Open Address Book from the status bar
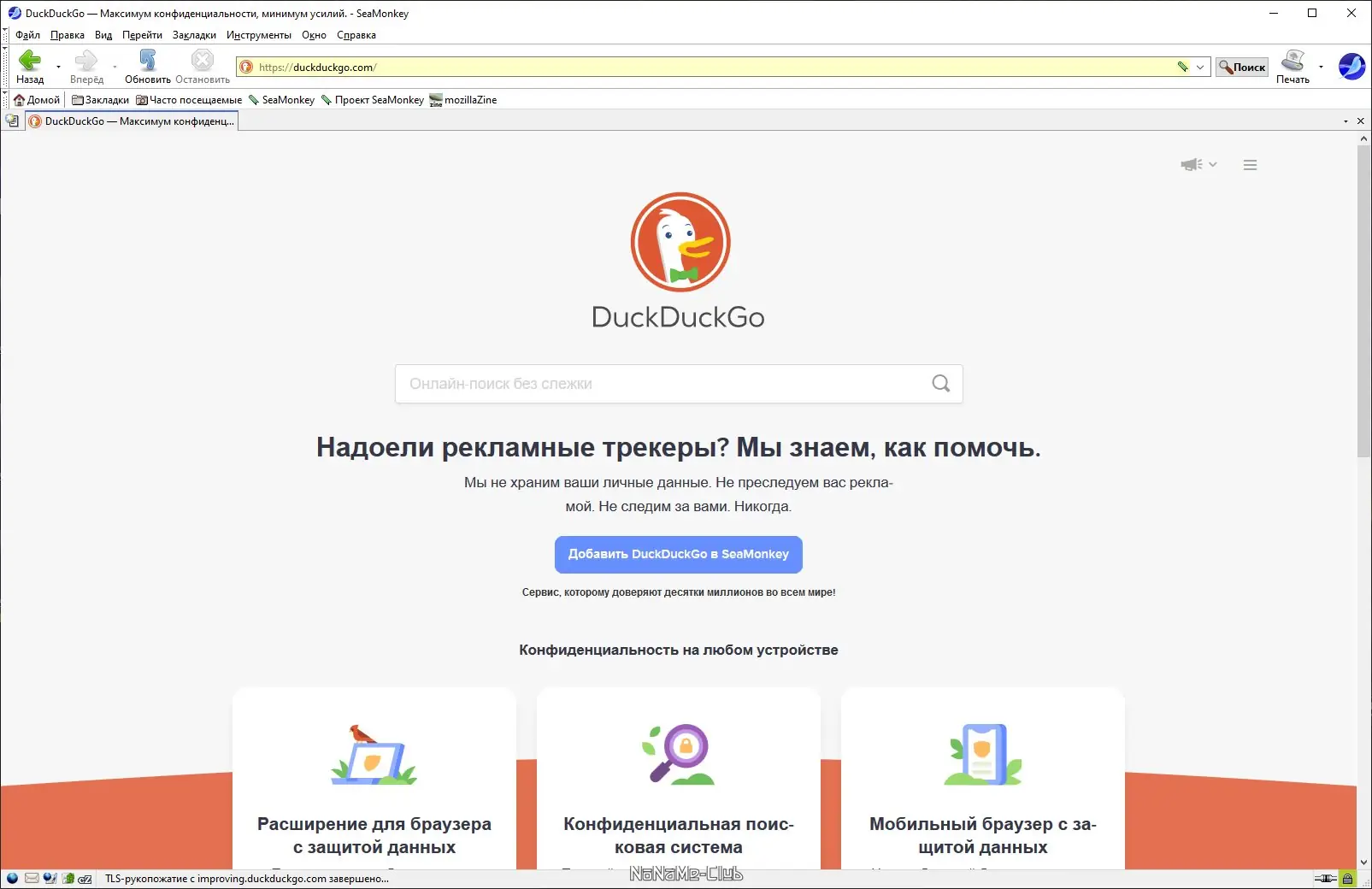Image resolution: width=1372 pixels, height=889 pixels. tap(68, 878)
